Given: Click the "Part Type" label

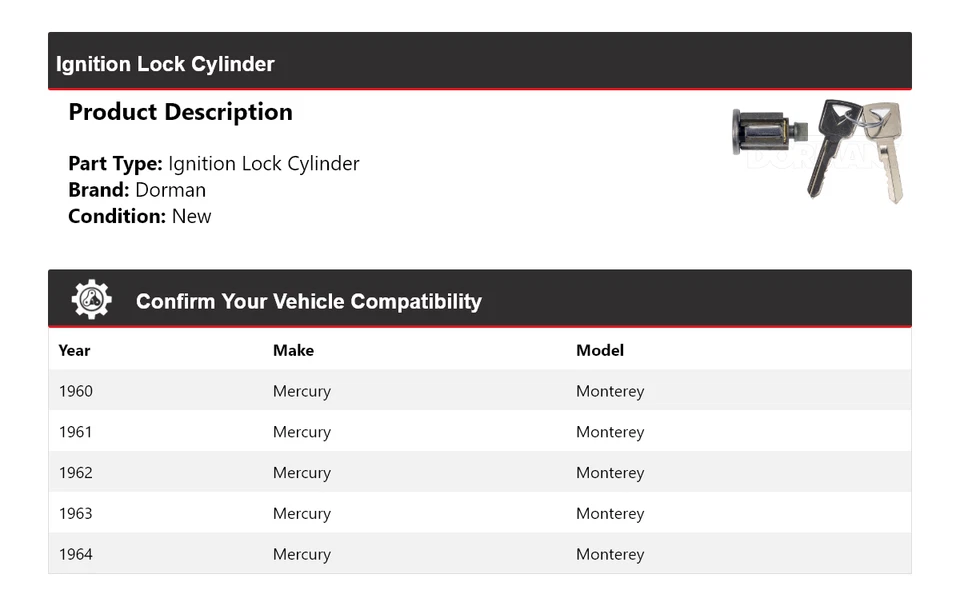Looking at the screenshot, I should pyautogui.click(x=115, y=163).
